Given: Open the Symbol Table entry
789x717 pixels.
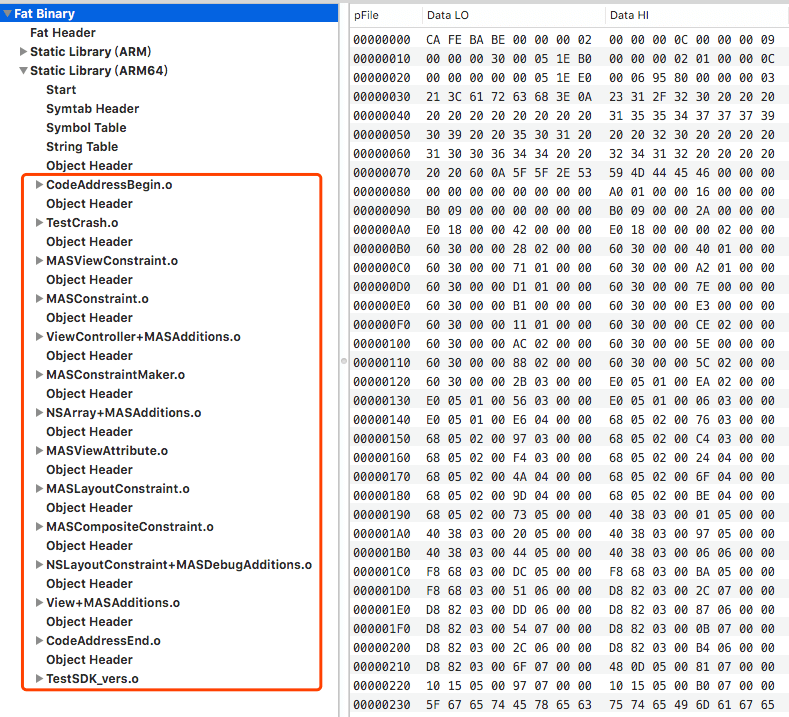Looking at the screenshot, I should [86, 128].
